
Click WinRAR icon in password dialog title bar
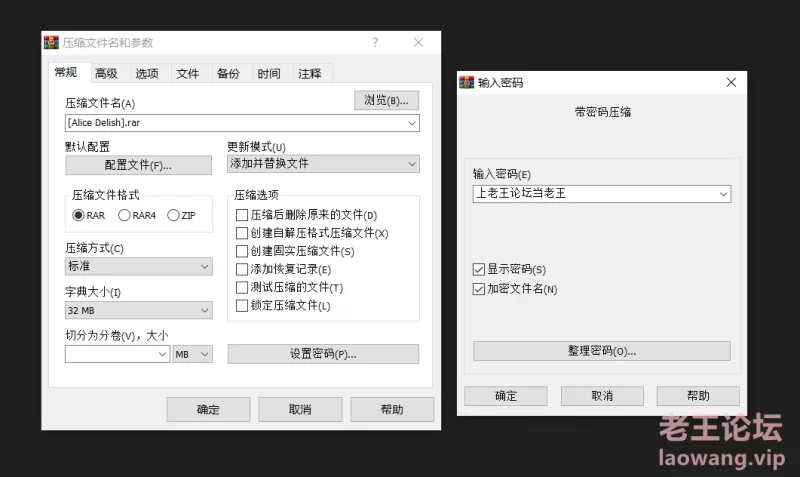tap(466, 82)
